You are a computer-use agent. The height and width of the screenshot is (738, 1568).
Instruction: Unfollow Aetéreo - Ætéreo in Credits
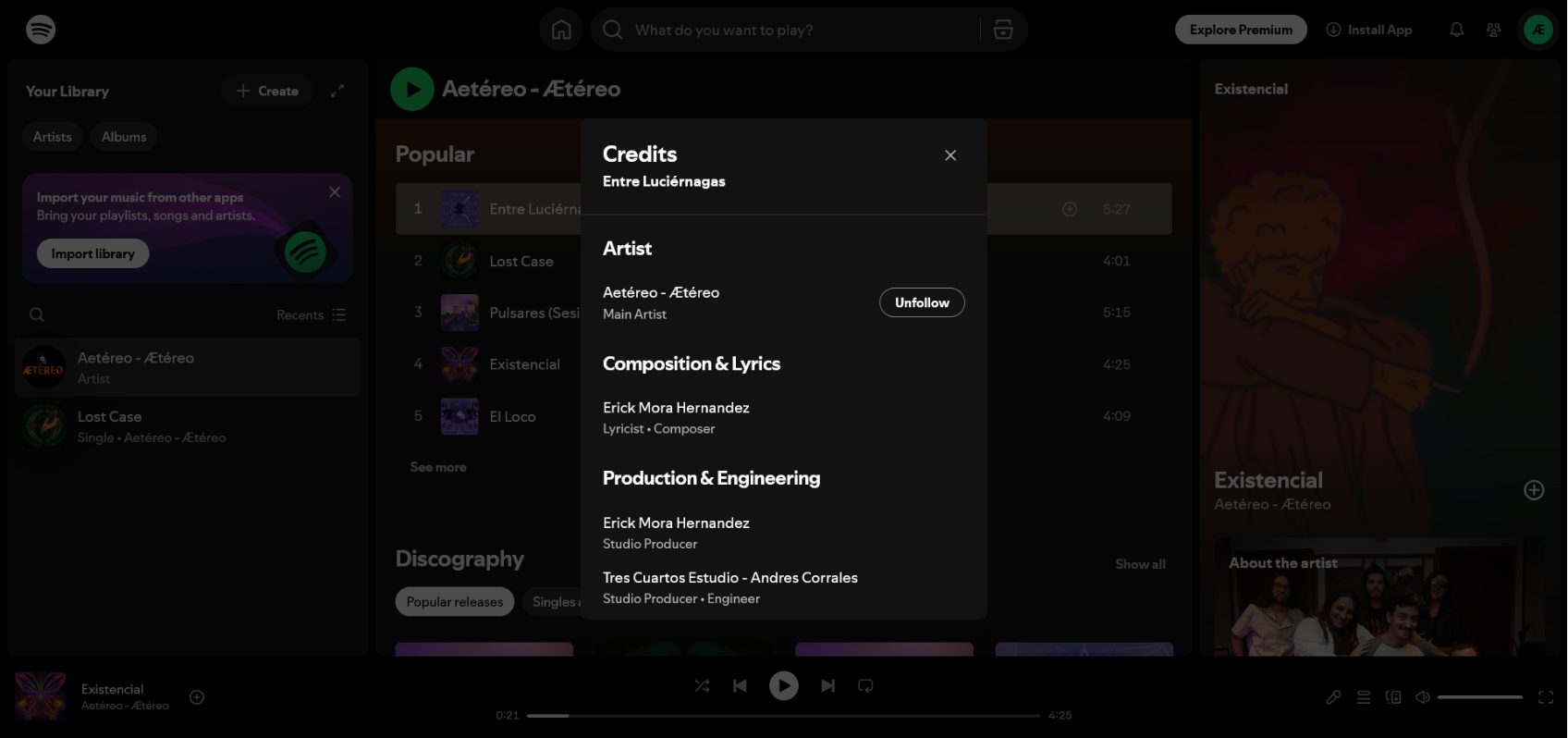coord(922,302)
